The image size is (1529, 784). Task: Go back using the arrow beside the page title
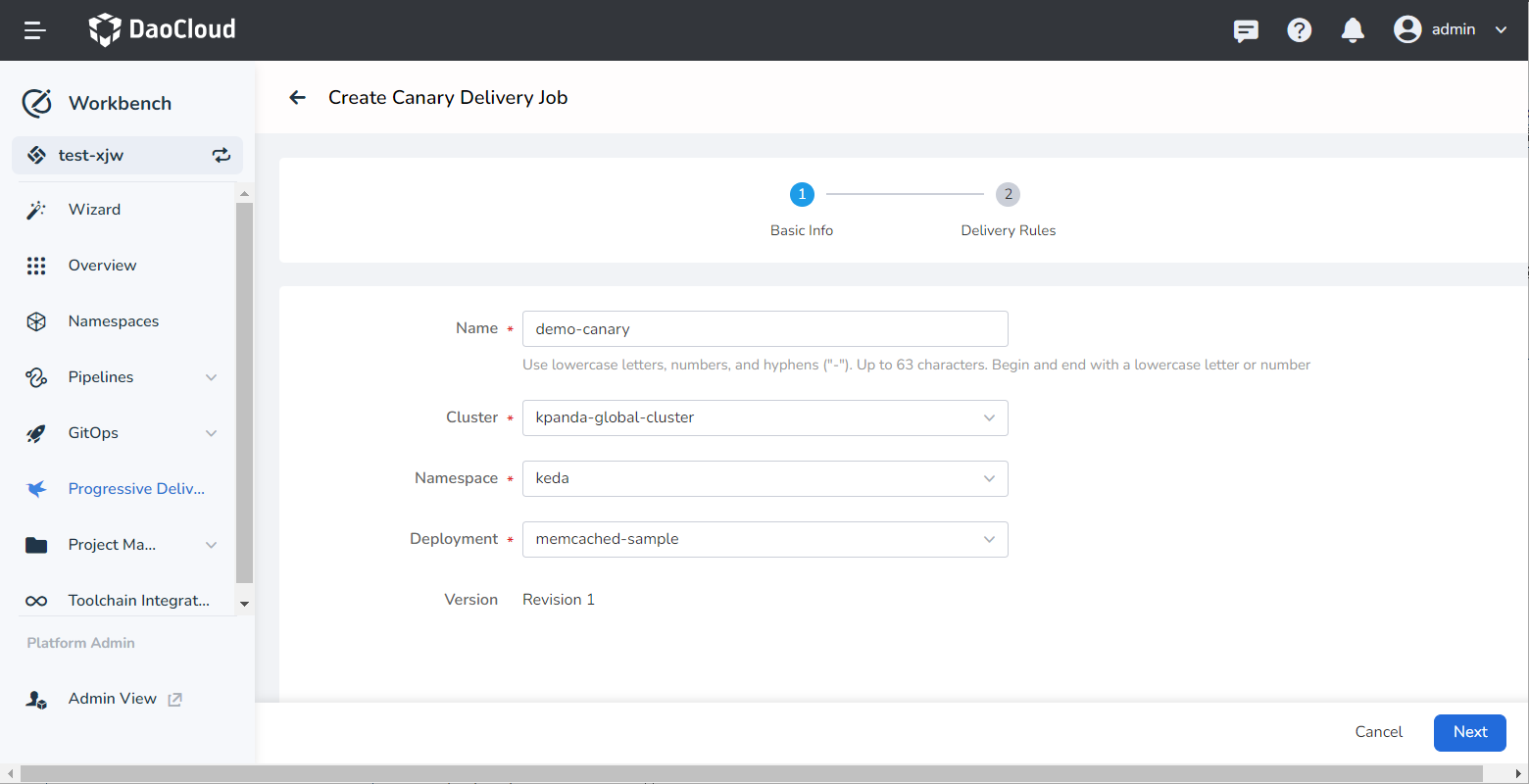[297, 97]
